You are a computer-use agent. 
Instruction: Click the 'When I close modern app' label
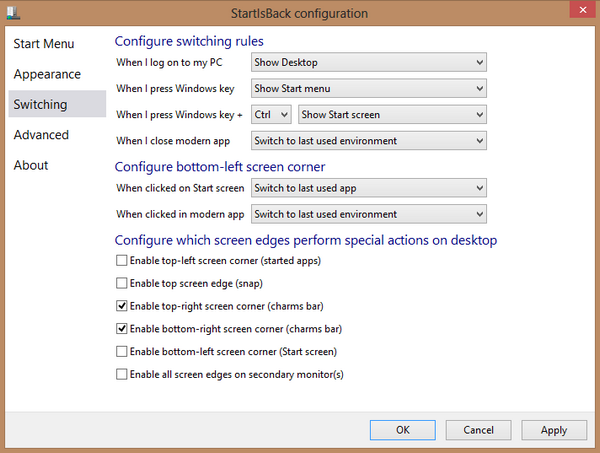click(173, 141)
